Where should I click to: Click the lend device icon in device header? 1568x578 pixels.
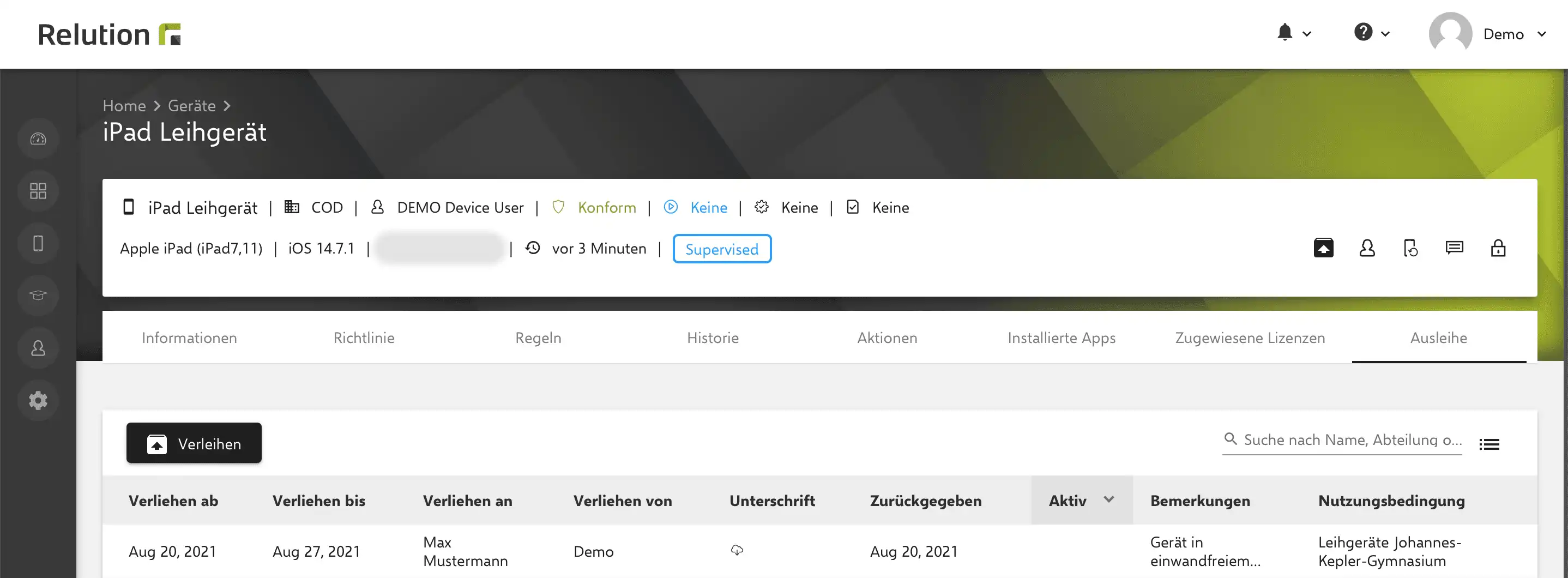tap(1323, 248)
